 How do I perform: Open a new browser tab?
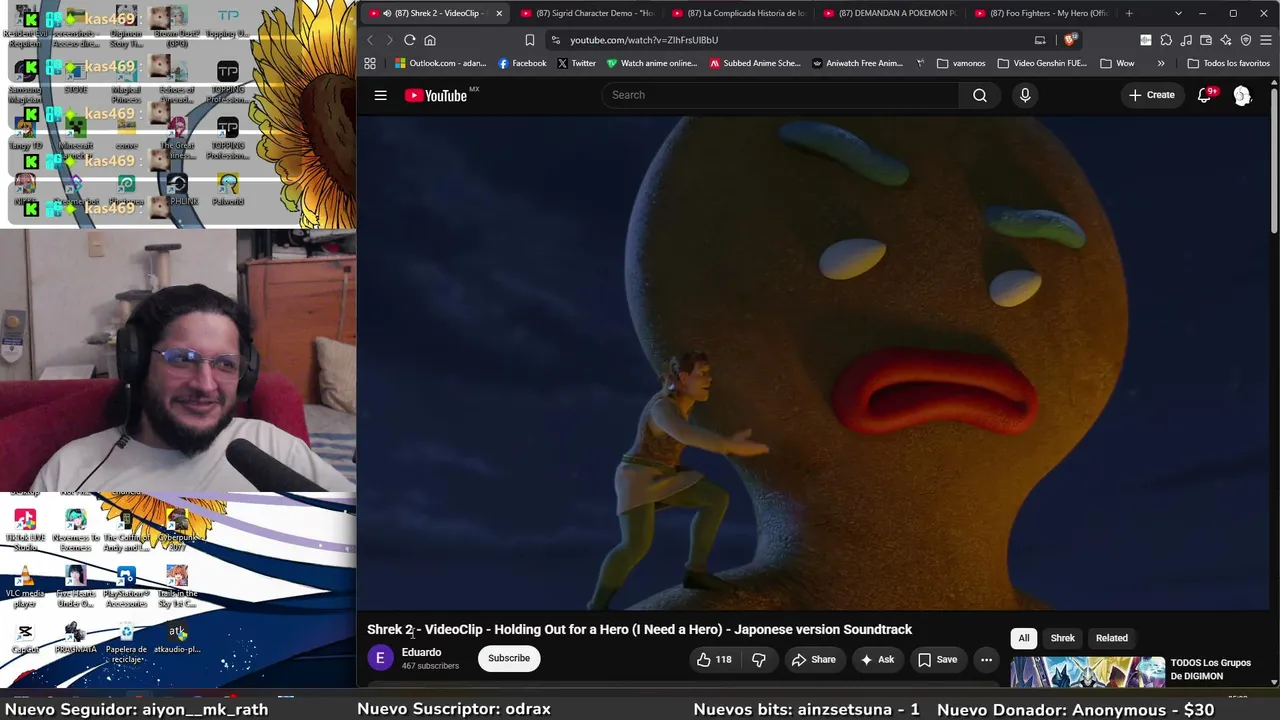click(1129, 13)
